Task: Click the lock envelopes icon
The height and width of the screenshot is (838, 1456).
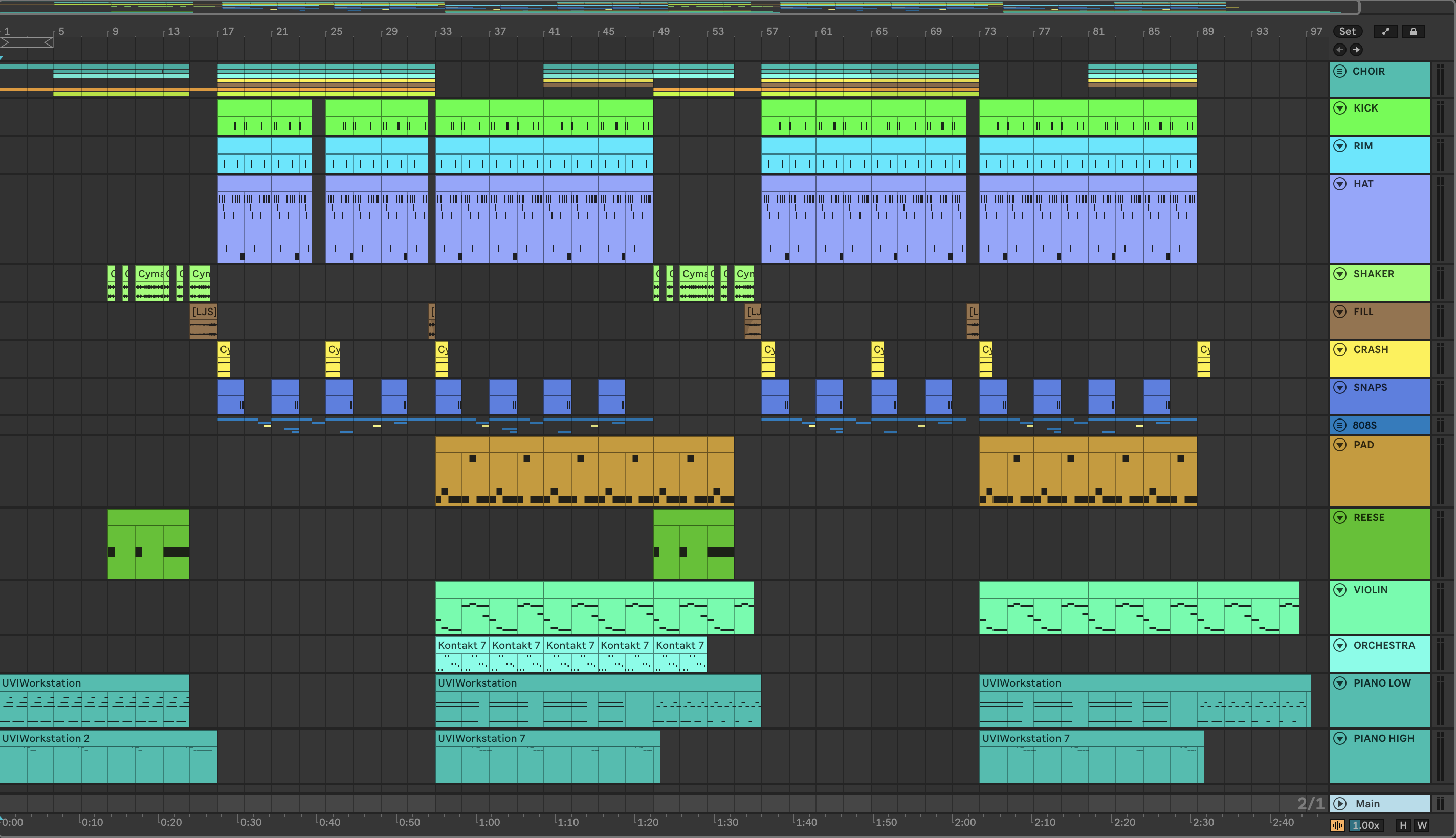Action: (1413, 32)
